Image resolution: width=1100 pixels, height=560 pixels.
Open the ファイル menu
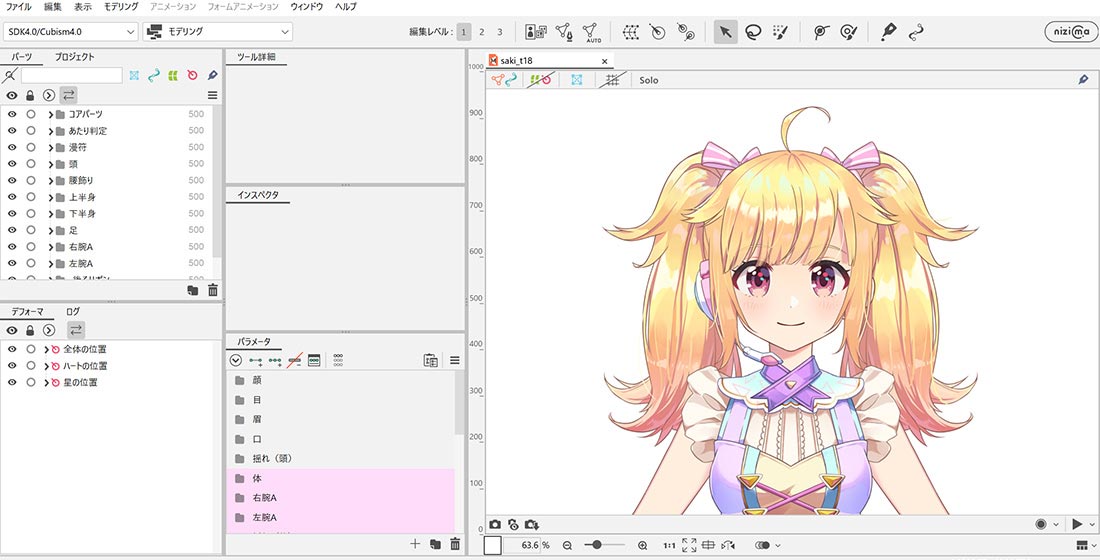point(18,6)
